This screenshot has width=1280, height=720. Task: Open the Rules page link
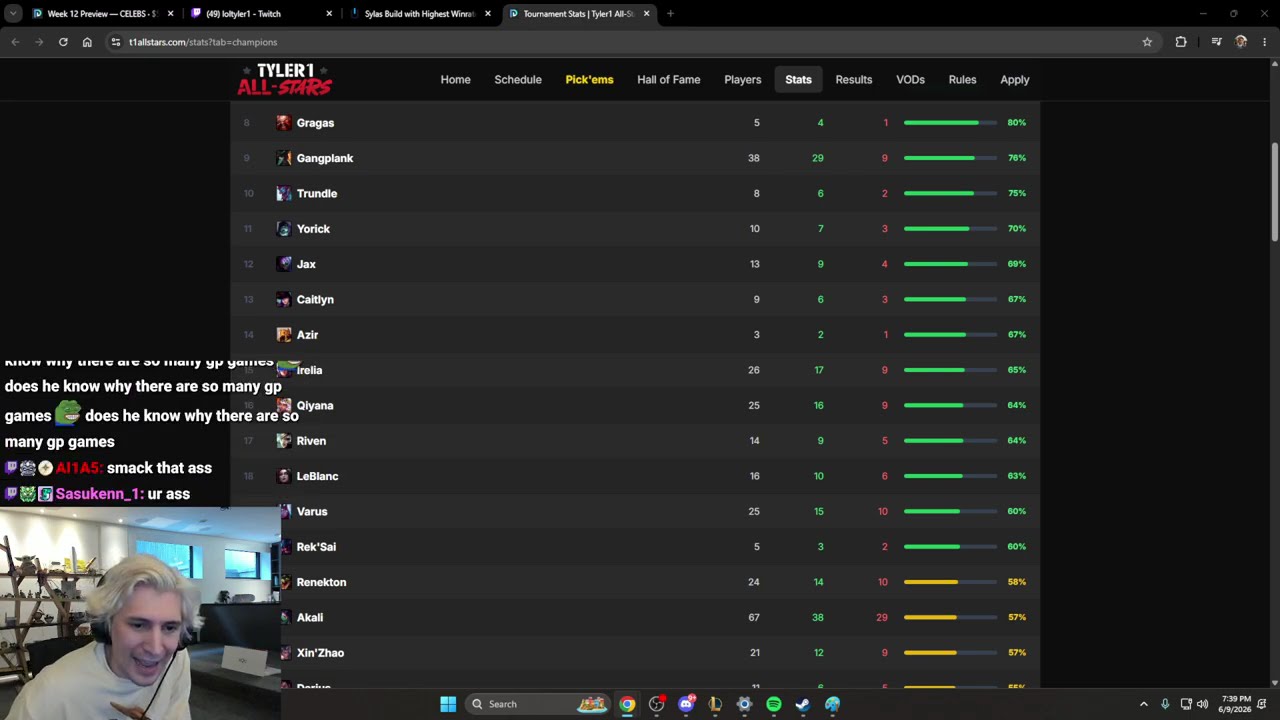tap(962, 80)
